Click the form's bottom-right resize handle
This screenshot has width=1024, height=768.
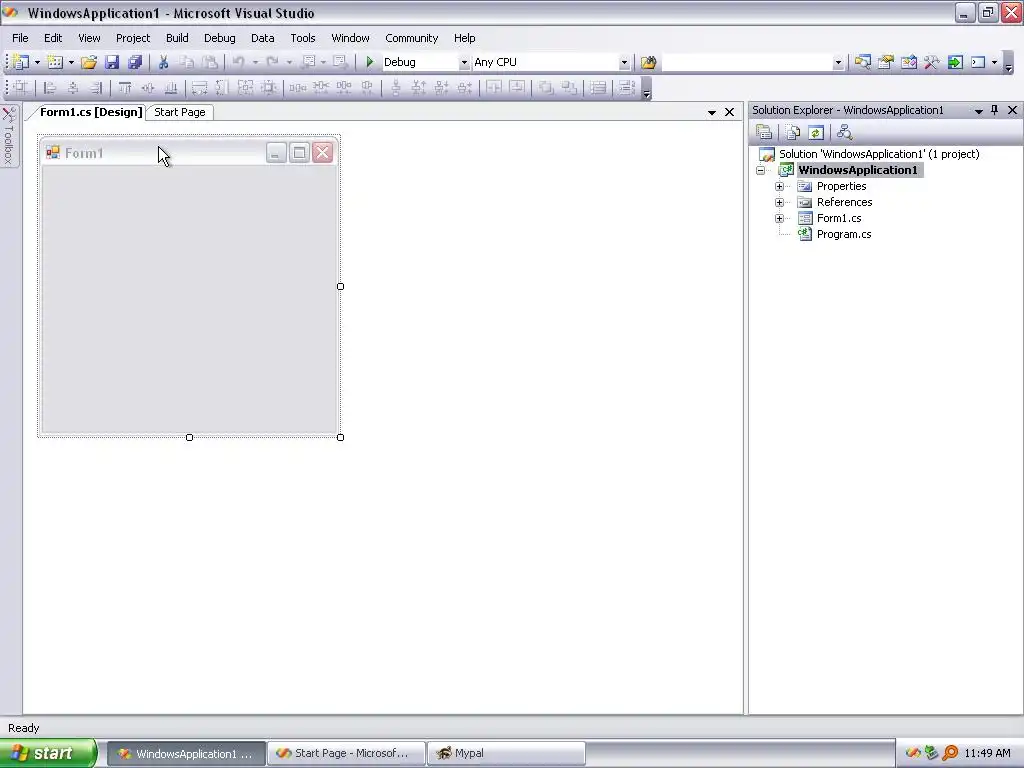[340, 437]
